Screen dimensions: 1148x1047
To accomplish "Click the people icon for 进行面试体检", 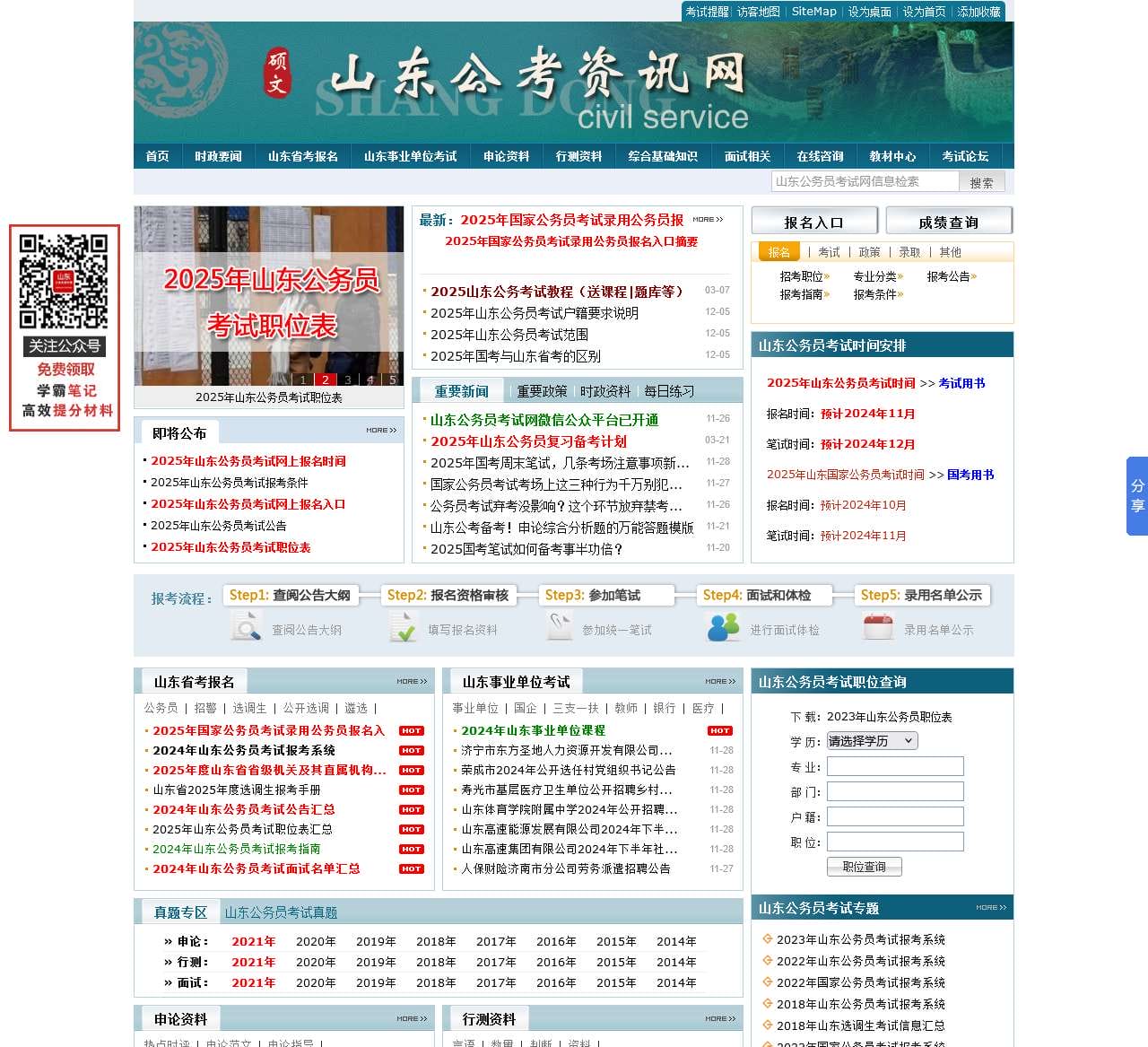I will tap(723, 626).
